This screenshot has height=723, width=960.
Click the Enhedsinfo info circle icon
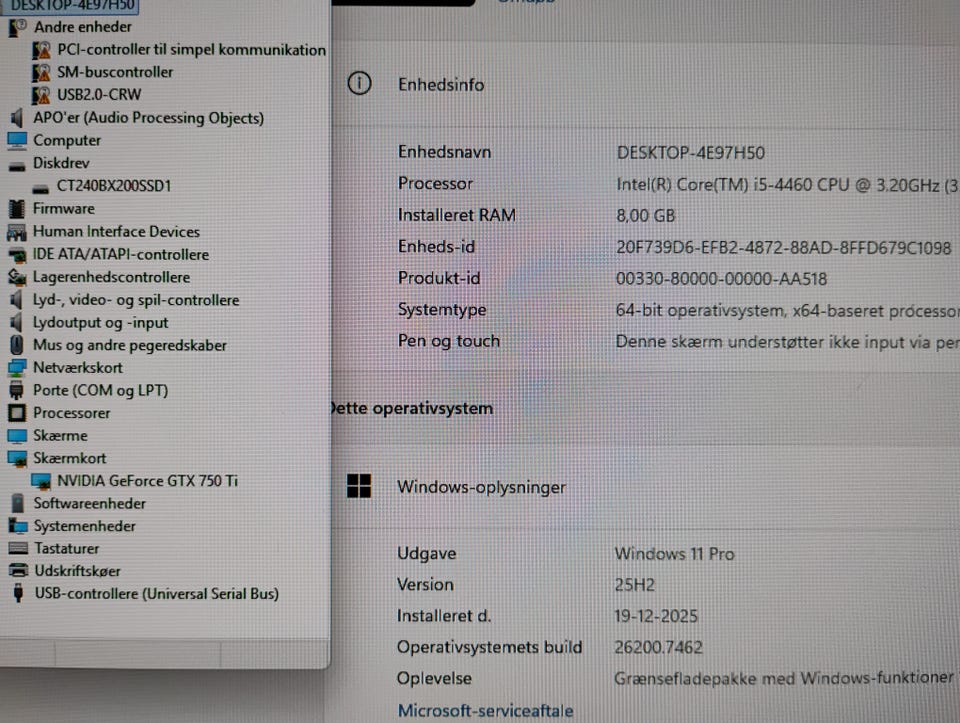tap(359, 83)
